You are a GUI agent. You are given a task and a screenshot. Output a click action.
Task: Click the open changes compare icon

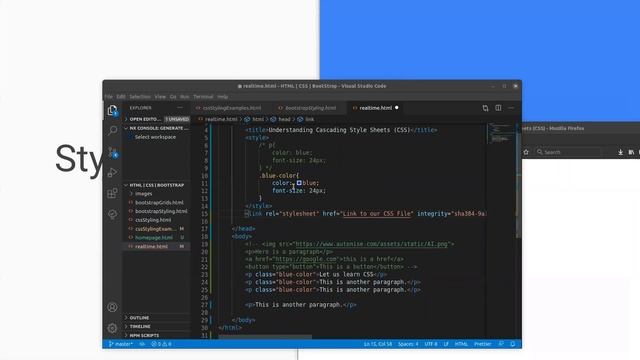pyautogui.click(x=485, y=108)
